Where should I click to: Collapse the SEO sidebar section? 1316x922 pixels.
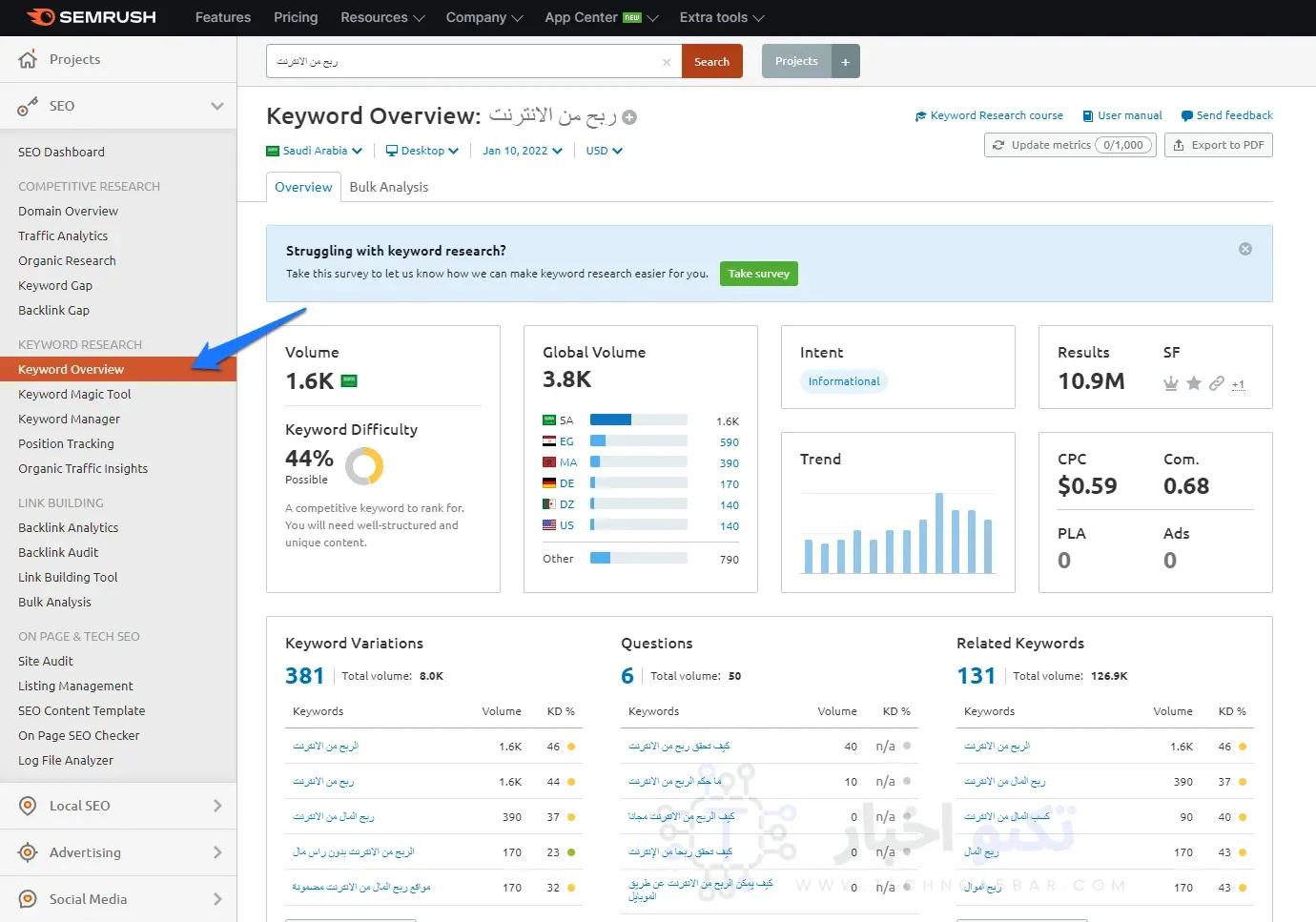(217, 106)
